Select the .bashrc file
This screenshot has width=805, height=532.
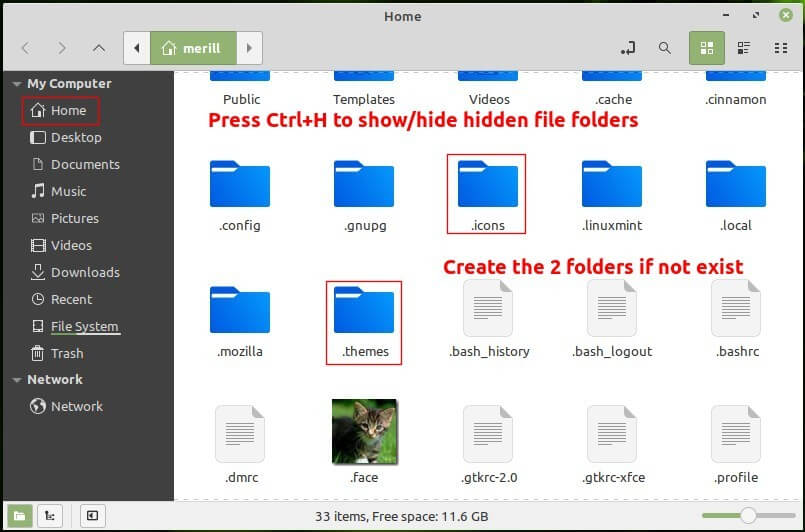pos(736,312)
